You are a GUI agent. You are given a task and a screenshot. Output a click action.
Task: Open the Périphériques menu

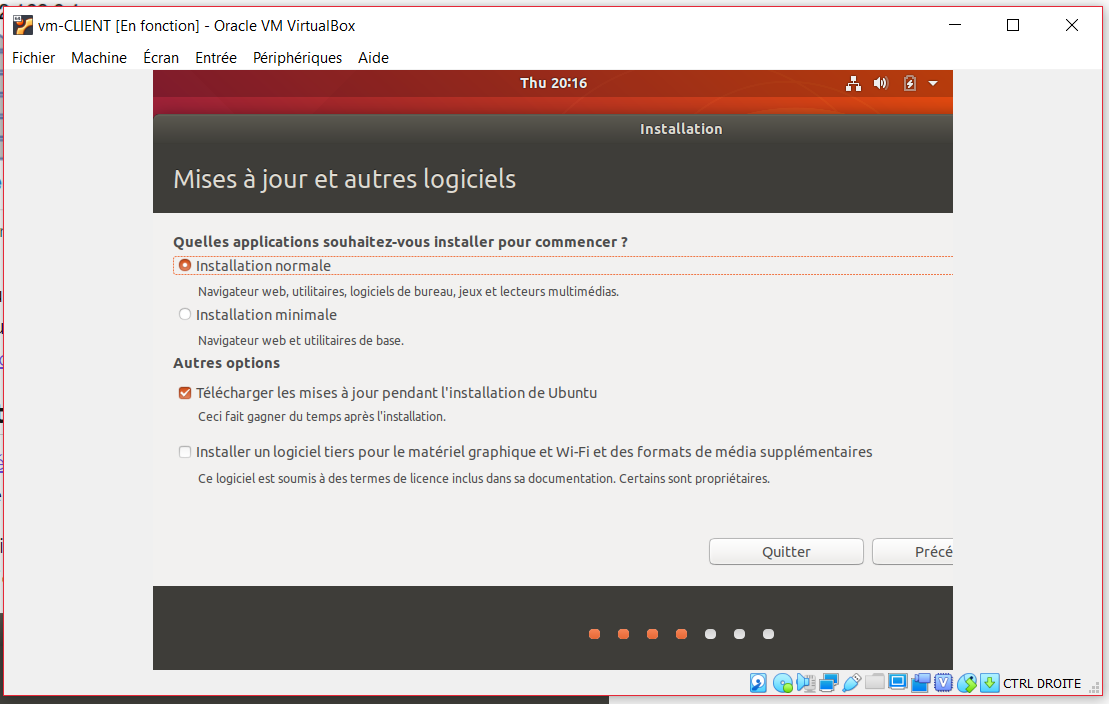pyautogui.click(x=297, y=58)
